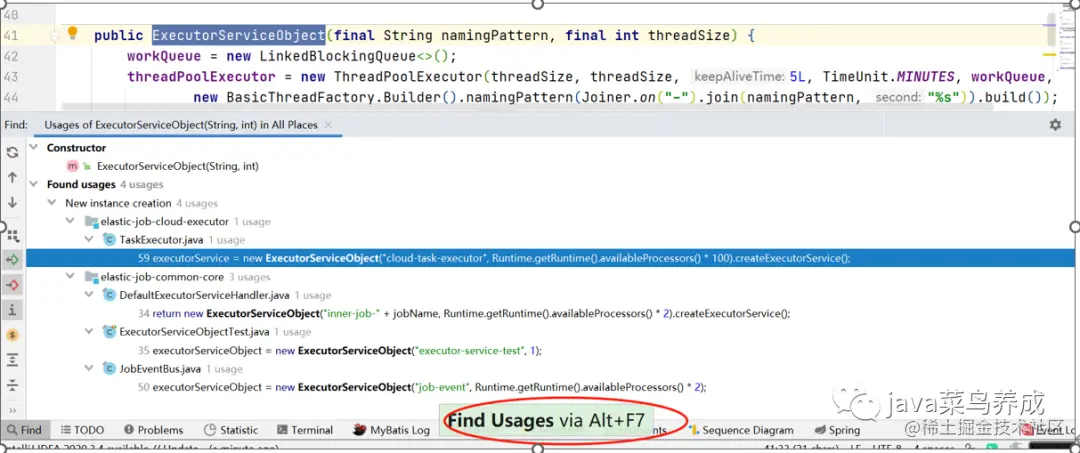Open the Spring tool window tab

836,430
